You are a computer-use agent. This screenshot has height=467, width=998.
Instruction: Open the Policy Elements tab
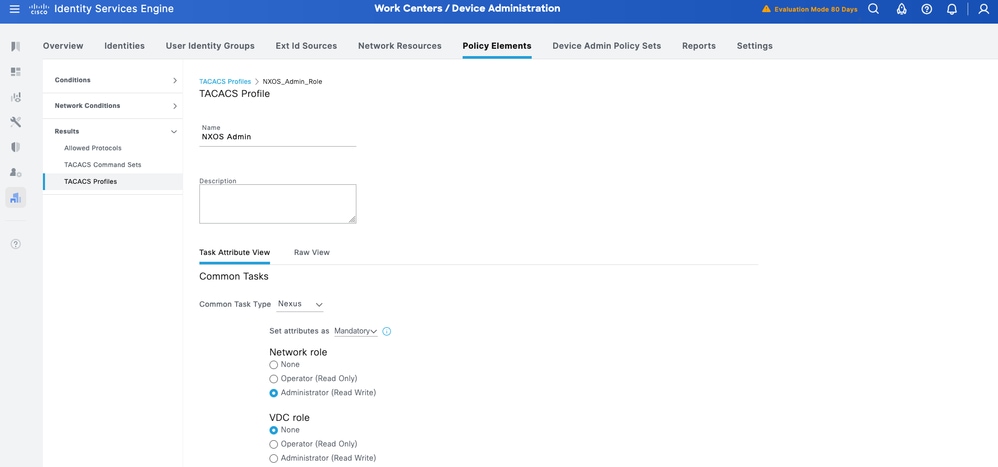[x=497, y=46]
